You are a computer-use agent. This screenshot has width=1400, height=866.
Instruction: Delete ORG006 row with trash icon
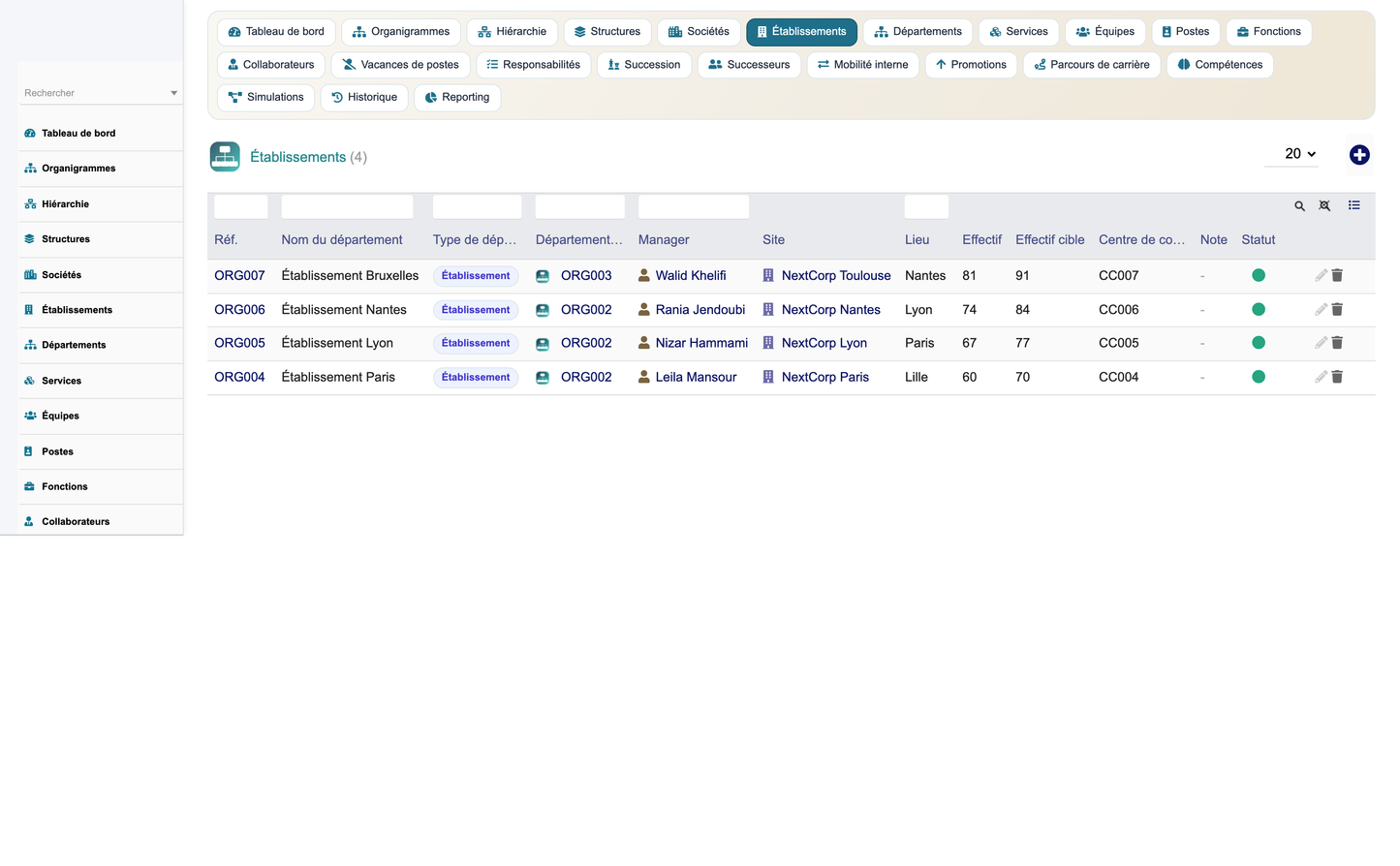(x=1337, y=309)
